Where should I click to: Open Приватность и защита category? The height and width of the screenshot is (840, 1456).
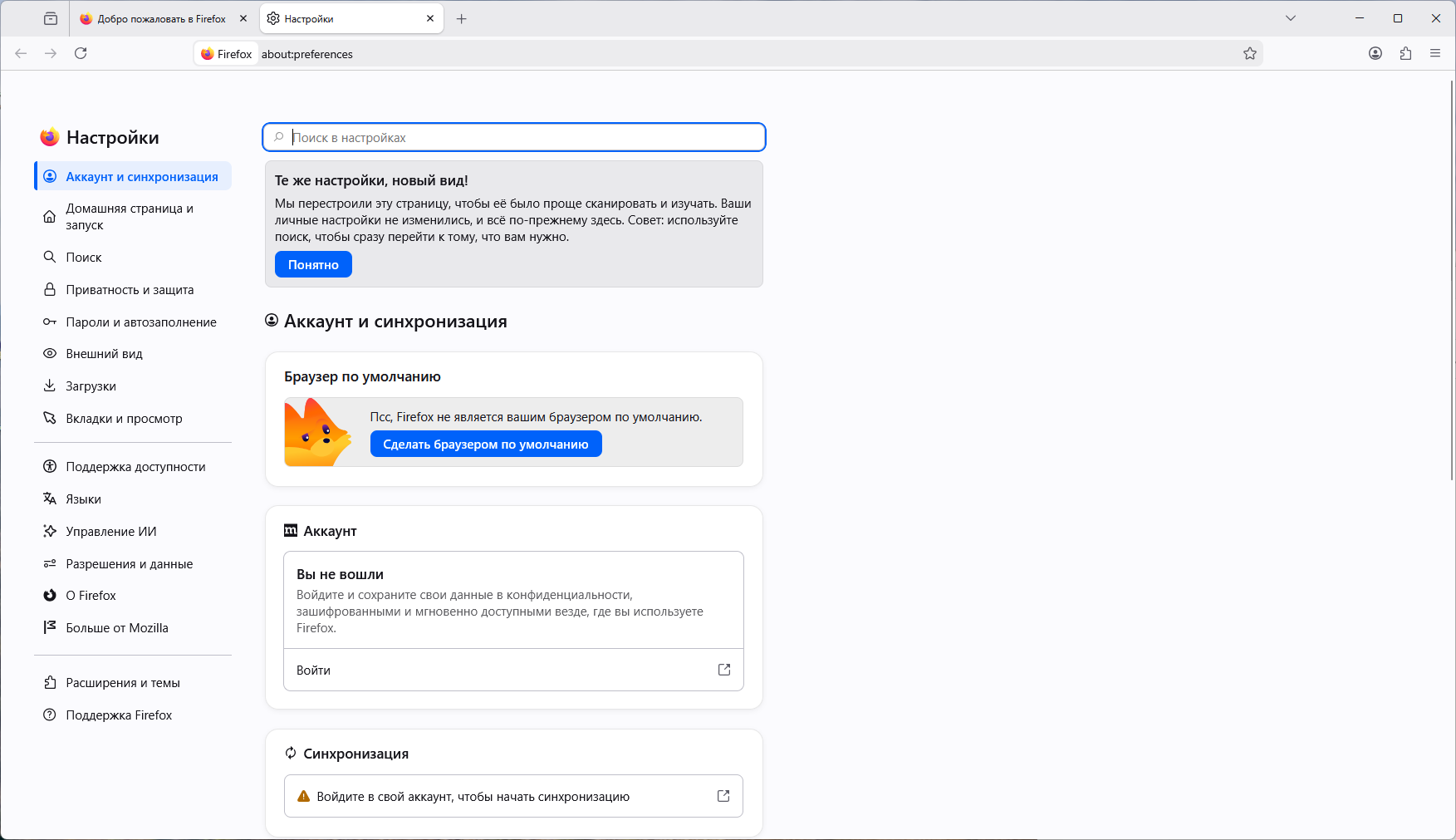133,290
